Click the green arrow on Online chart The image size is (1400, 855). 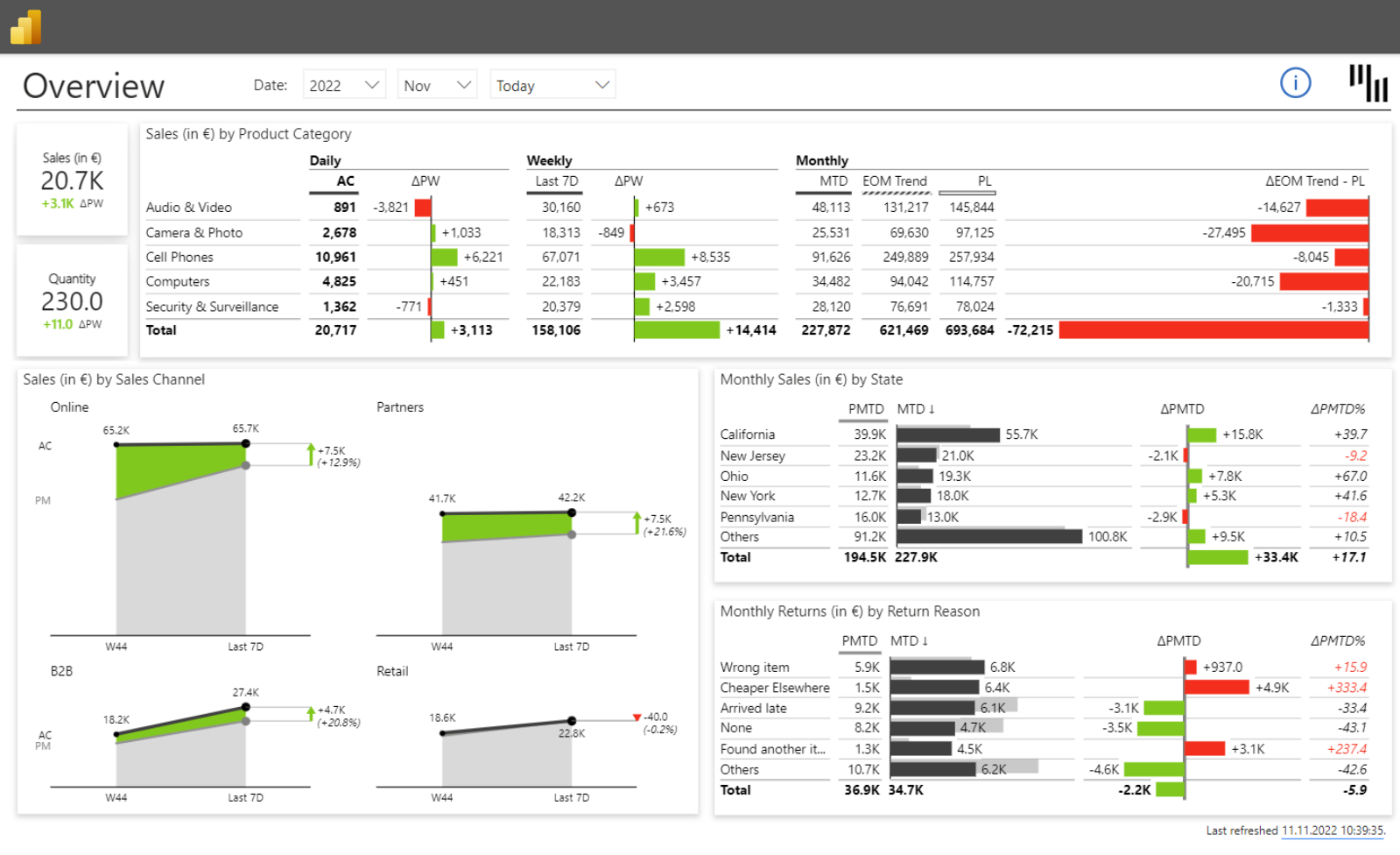coord(311,454)
